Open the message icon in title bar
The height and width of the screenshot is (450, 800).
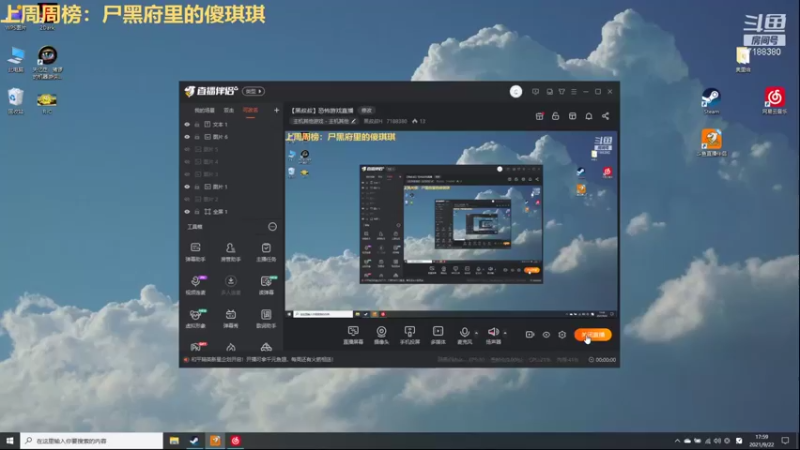pyautogui.click(x=535, y=92)
